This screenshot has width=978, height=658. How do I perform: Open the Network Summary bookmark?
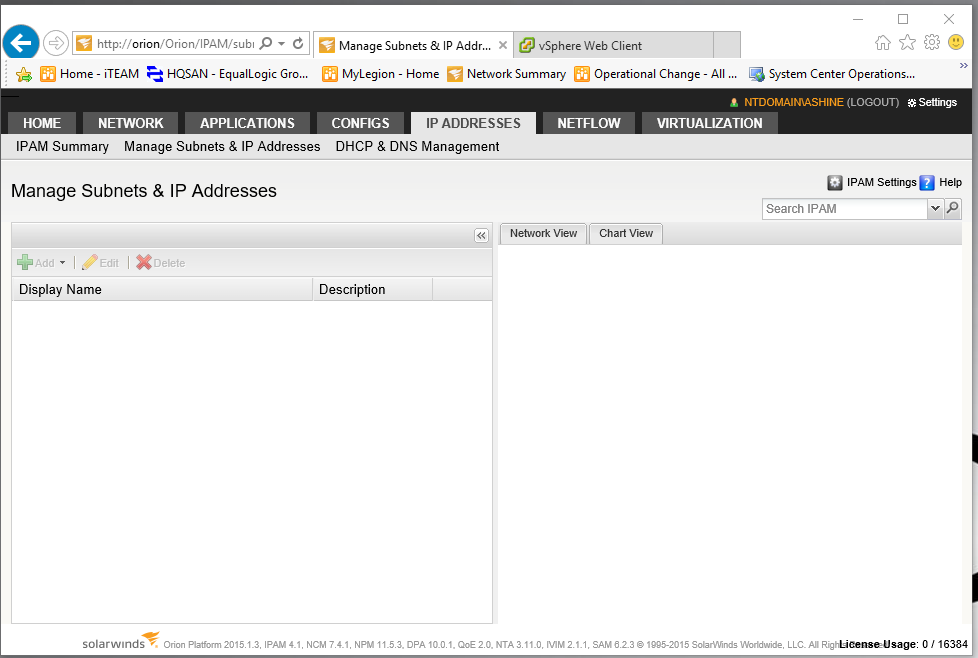[506, 74]
